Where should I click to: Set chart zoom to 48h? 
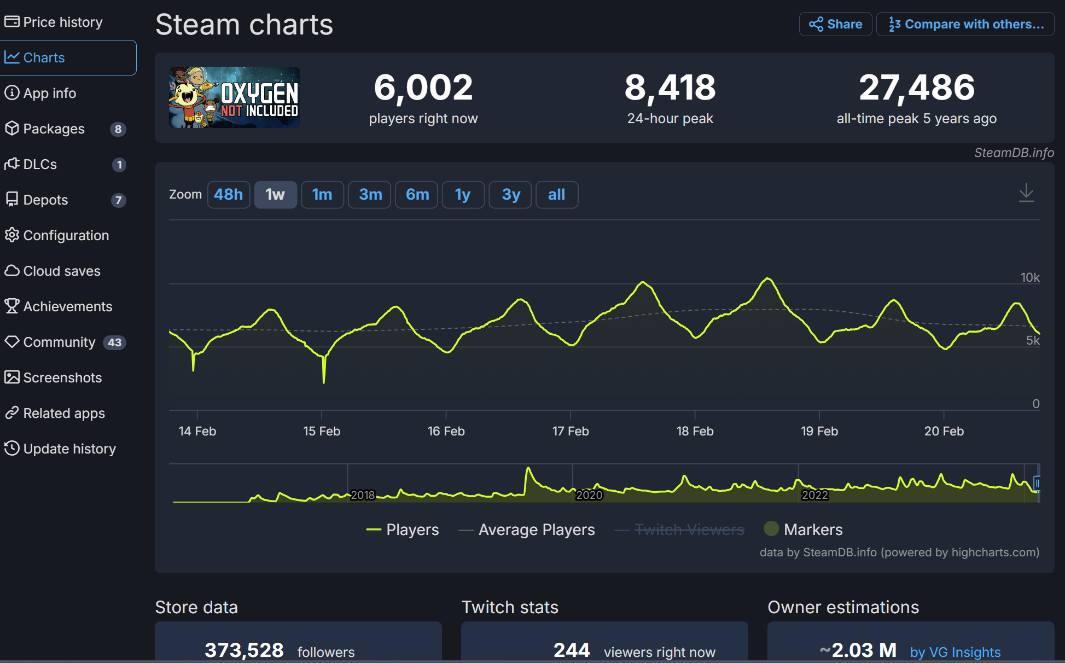coord(228,195)
